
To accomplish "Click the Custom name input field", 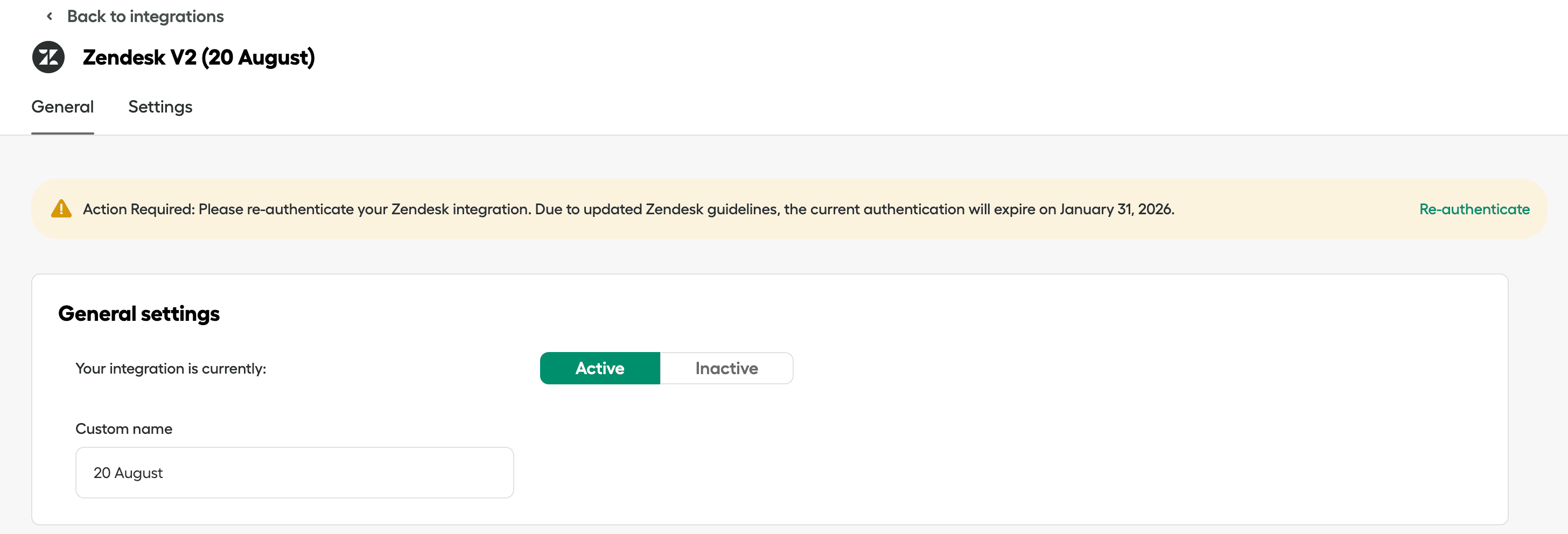I will pyautogui.click(x=294, y=473).
